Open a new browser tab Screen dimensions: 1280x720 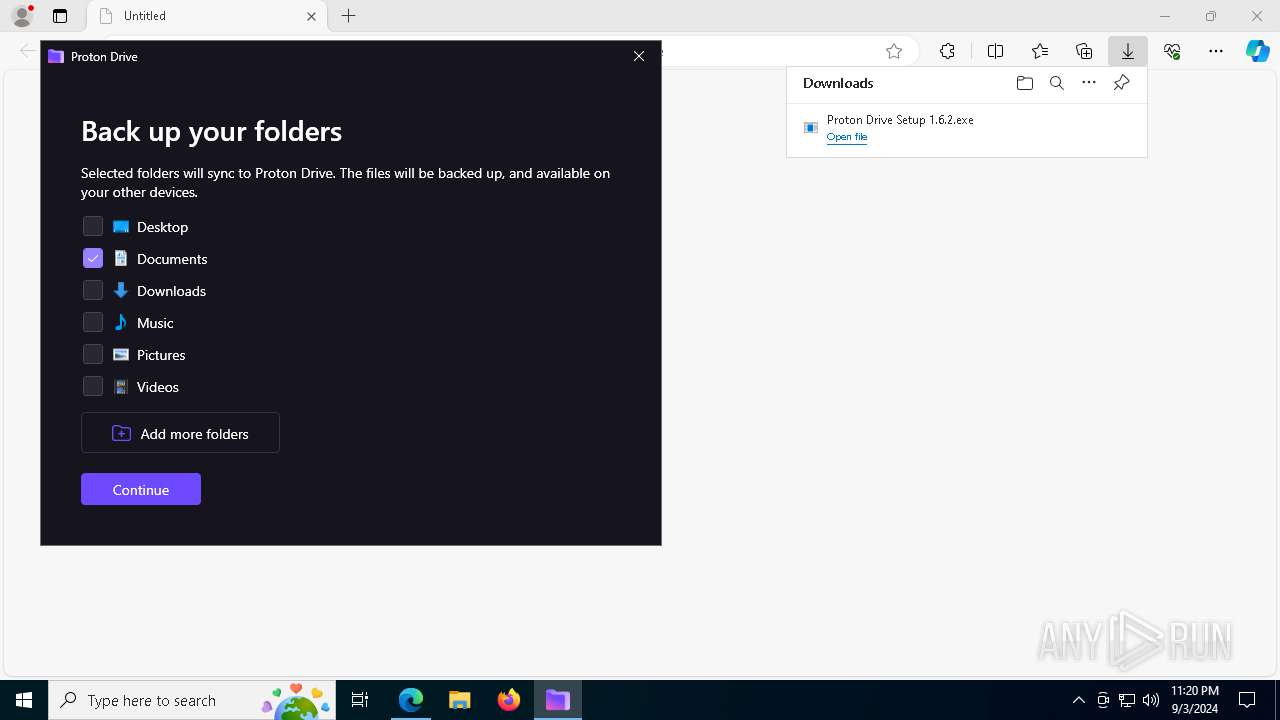click(348, 16)
